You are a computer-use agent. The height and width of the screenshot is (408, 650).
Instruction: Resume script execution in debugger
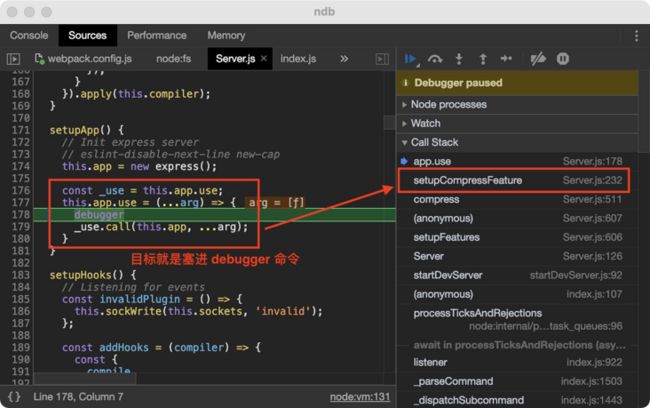click(411, 59)
